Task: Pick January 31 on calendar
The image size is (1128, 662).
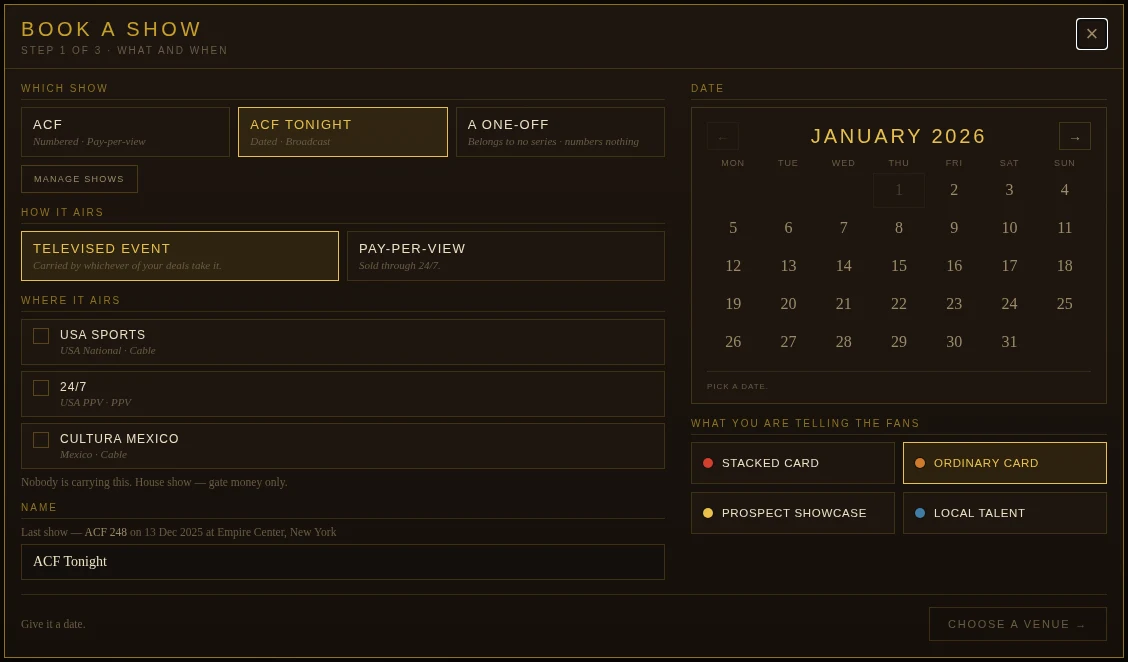Action: pyautogui.click(x=1009, y=343)
